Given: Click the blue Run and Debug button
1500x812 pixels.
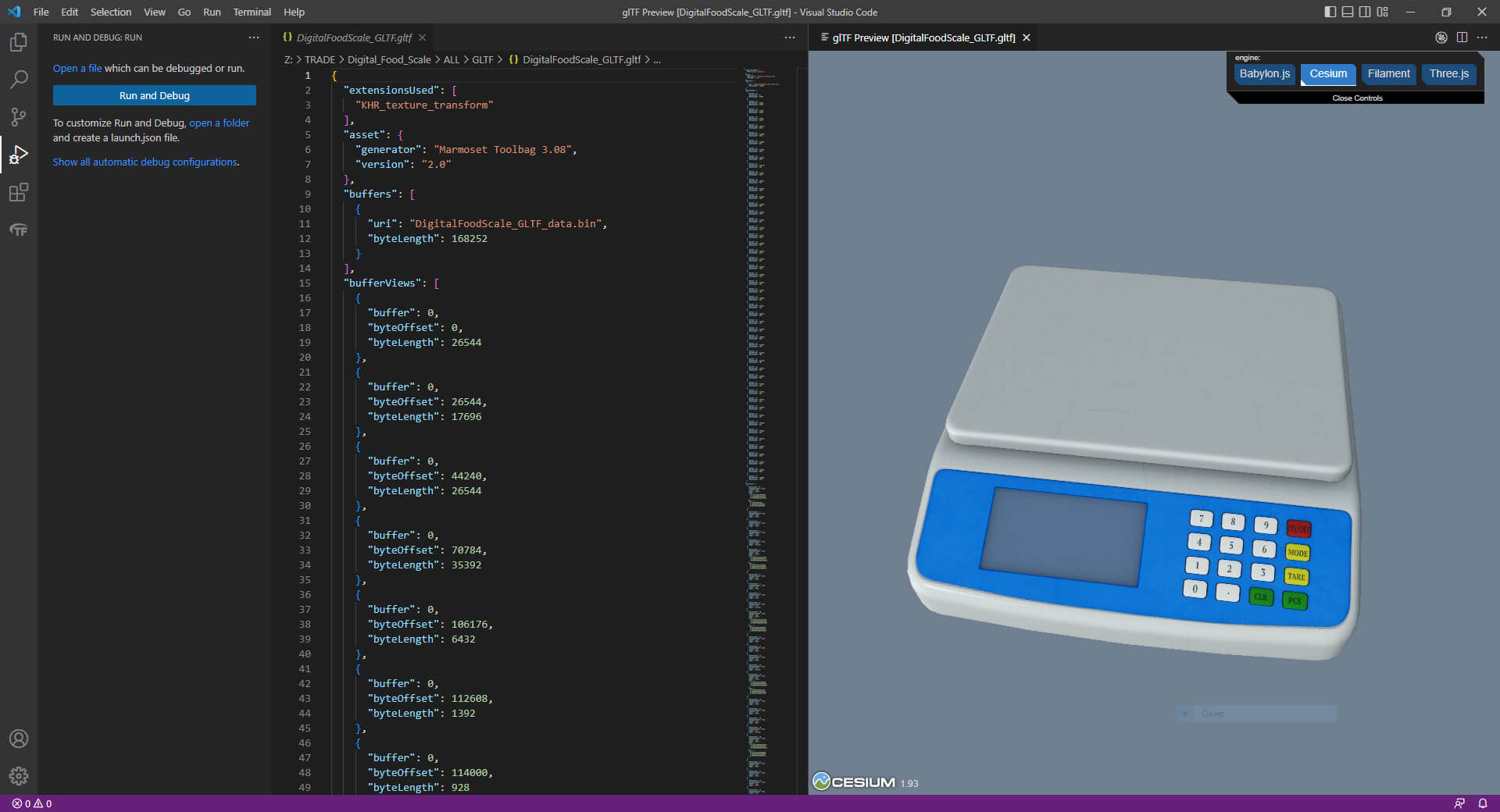Looking at the screenshot, I should pyautogui.click(x=155, y=95).
